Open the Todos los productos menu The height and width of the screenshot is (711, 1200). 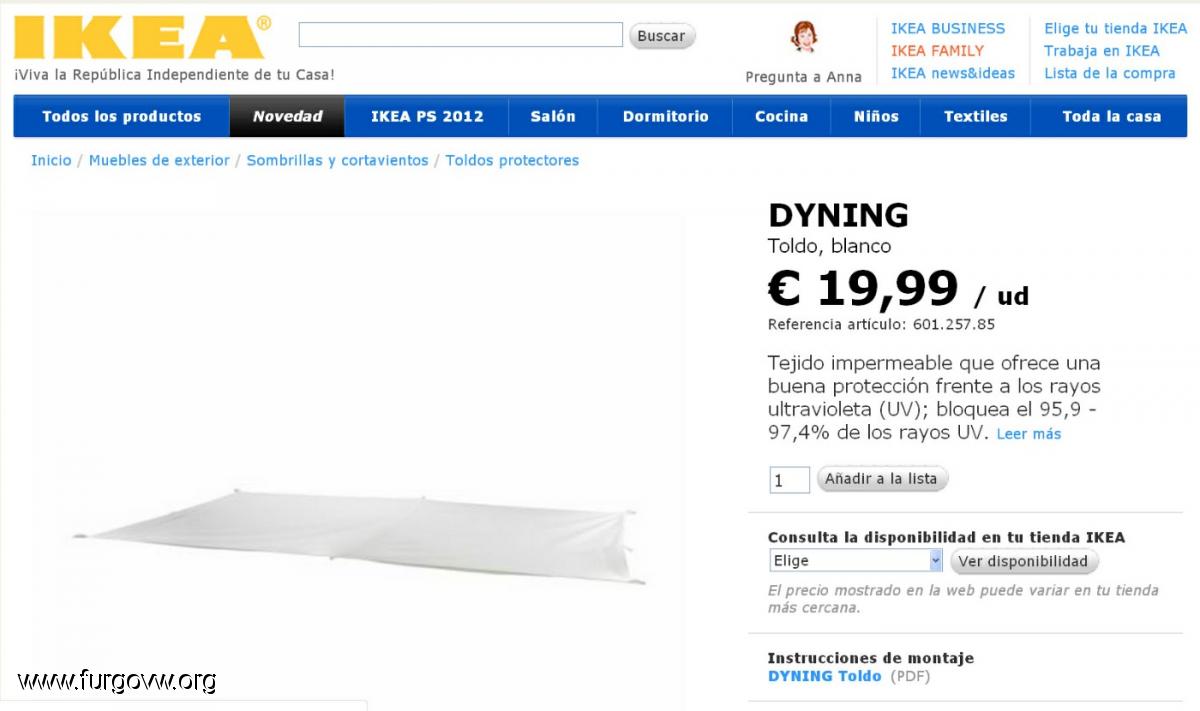tap(122, 116)
